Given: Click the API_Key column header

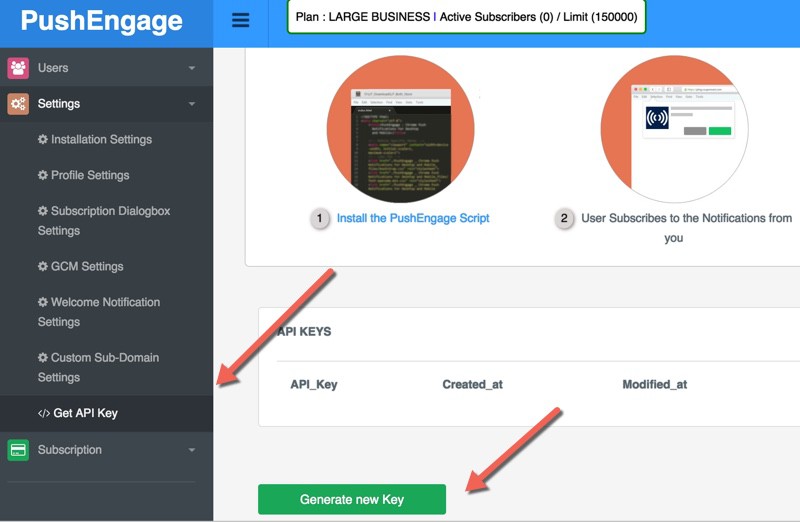Looking at the screenshot, I should 314,384.
